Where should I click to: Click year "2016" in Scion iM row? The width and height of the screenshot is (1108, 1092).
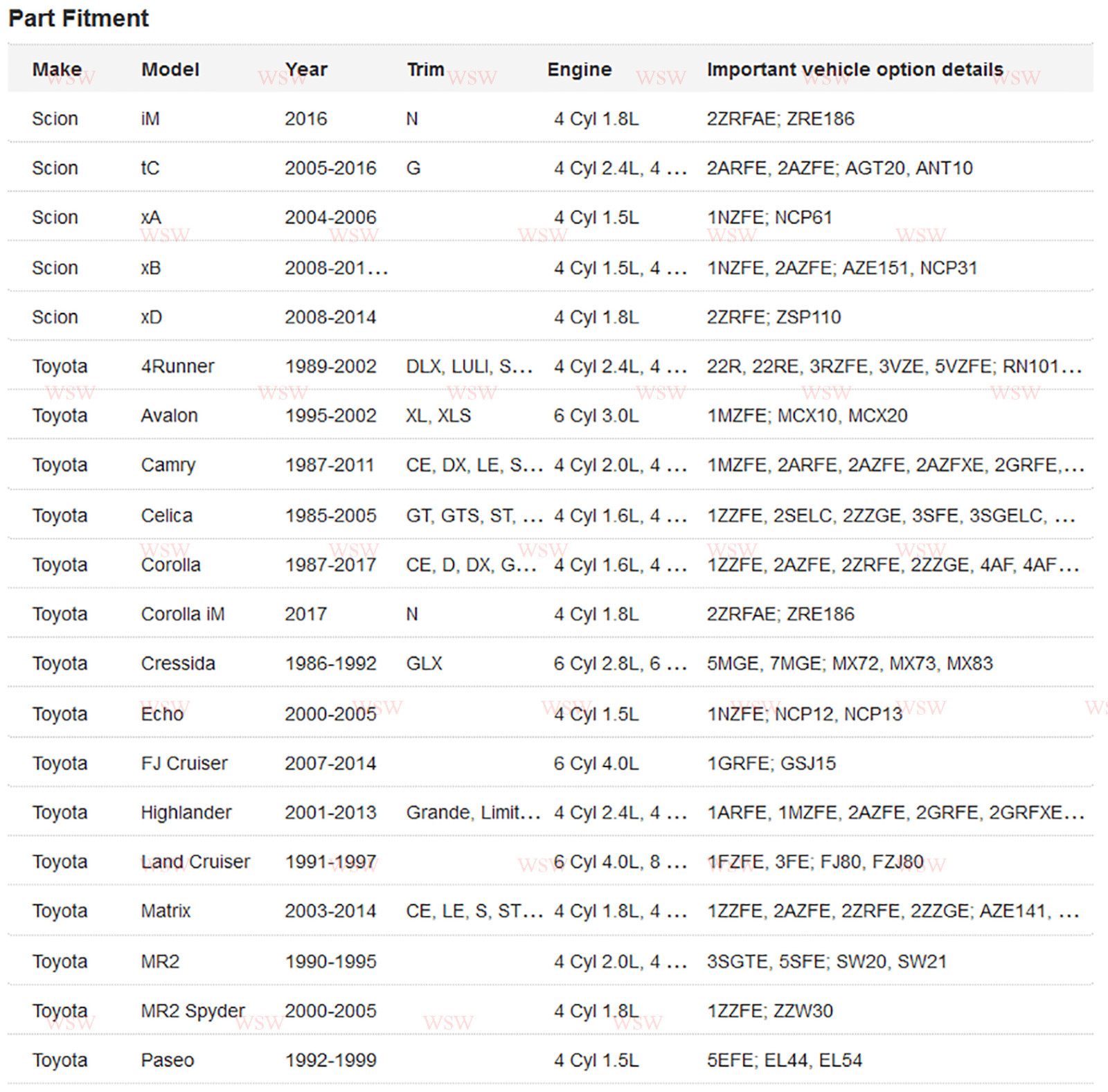[306, 119]
